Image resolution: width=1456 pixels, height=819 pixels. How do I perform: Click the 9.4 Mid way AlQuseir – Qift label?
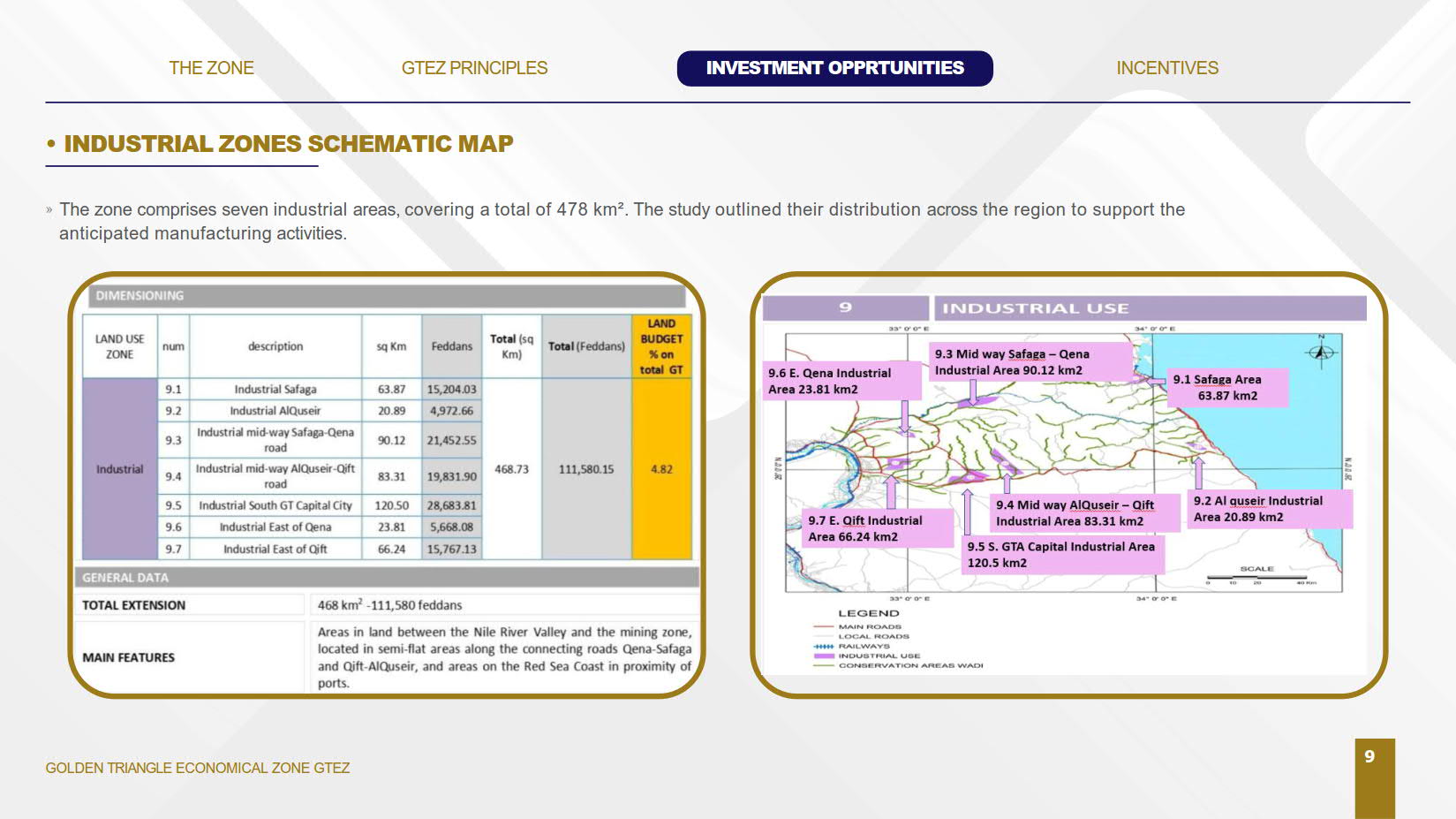(x=1084, y=513)
